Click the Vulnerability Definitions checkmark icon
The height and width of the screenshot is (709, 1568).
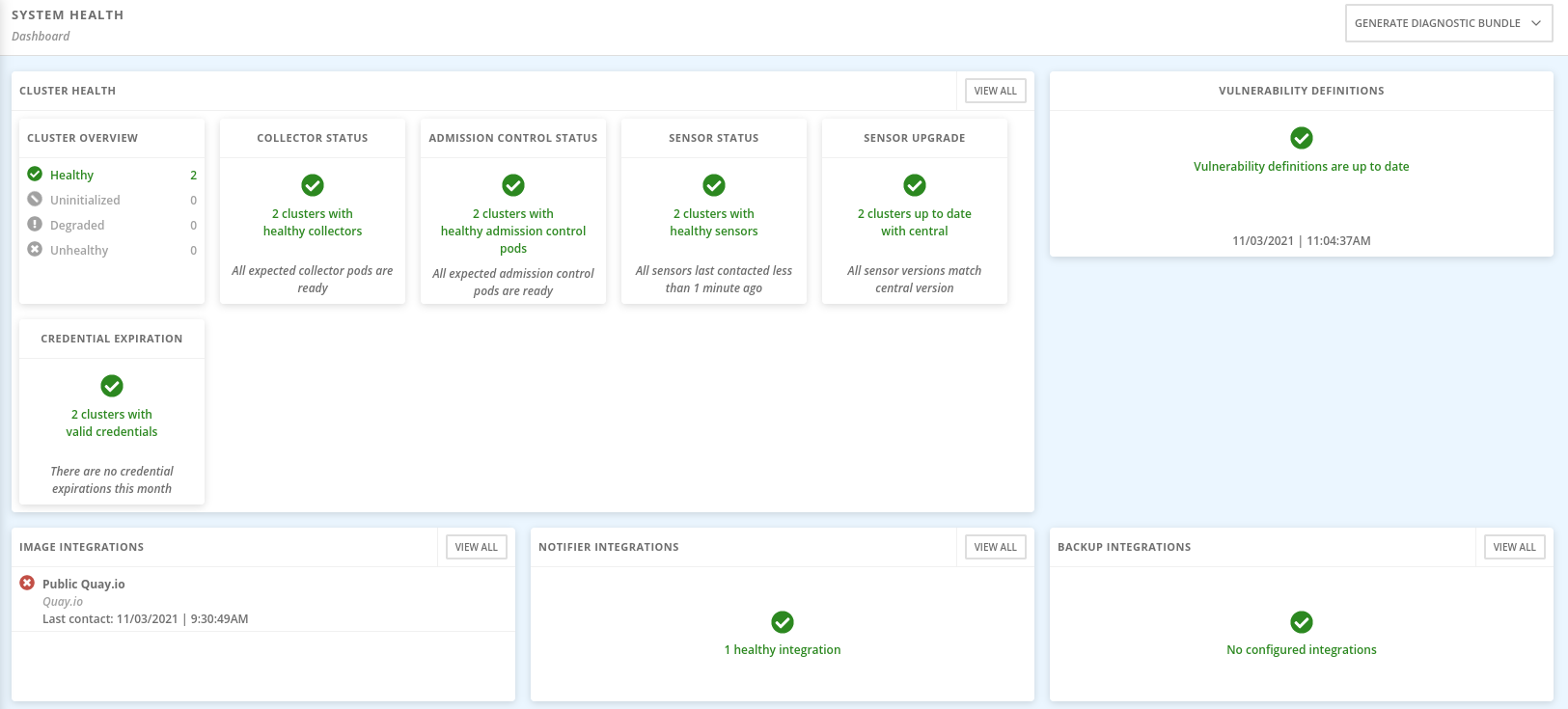1302,138
